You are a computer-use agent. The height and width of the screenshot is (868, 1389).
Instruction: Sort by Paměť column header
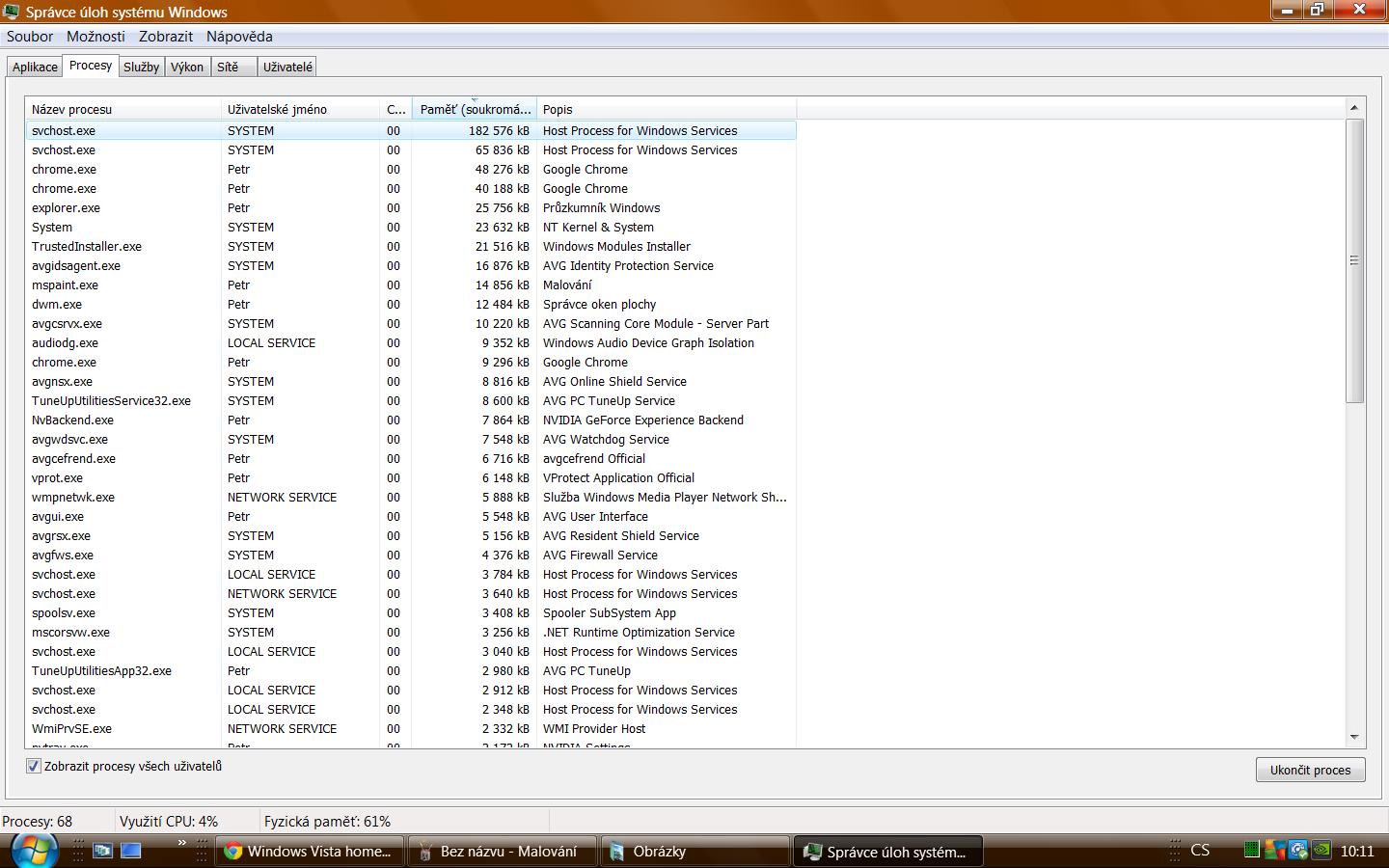click(x=475, y=109)
